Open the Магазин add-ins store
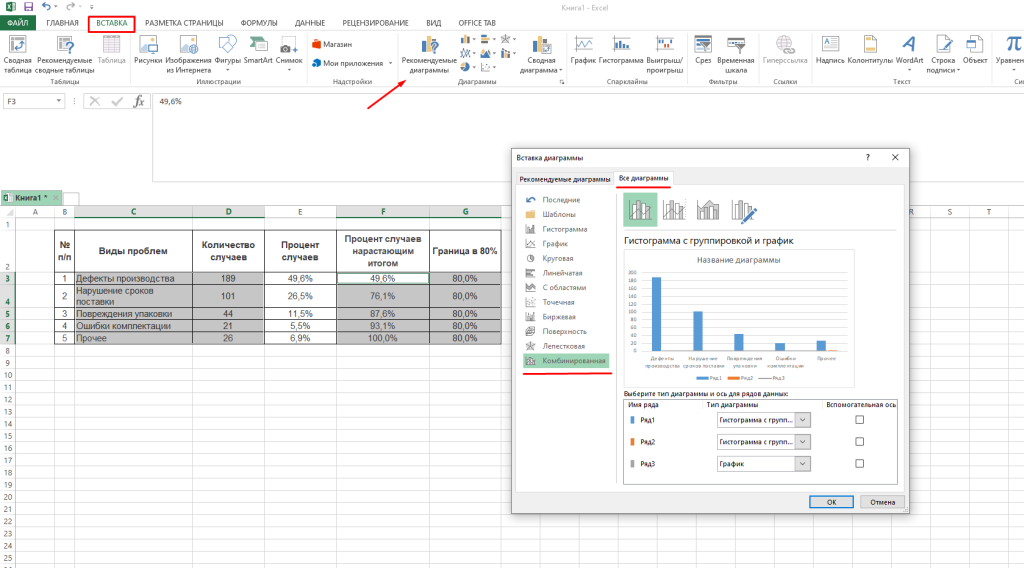This screenshot has height=568, width=1024. 332,44
